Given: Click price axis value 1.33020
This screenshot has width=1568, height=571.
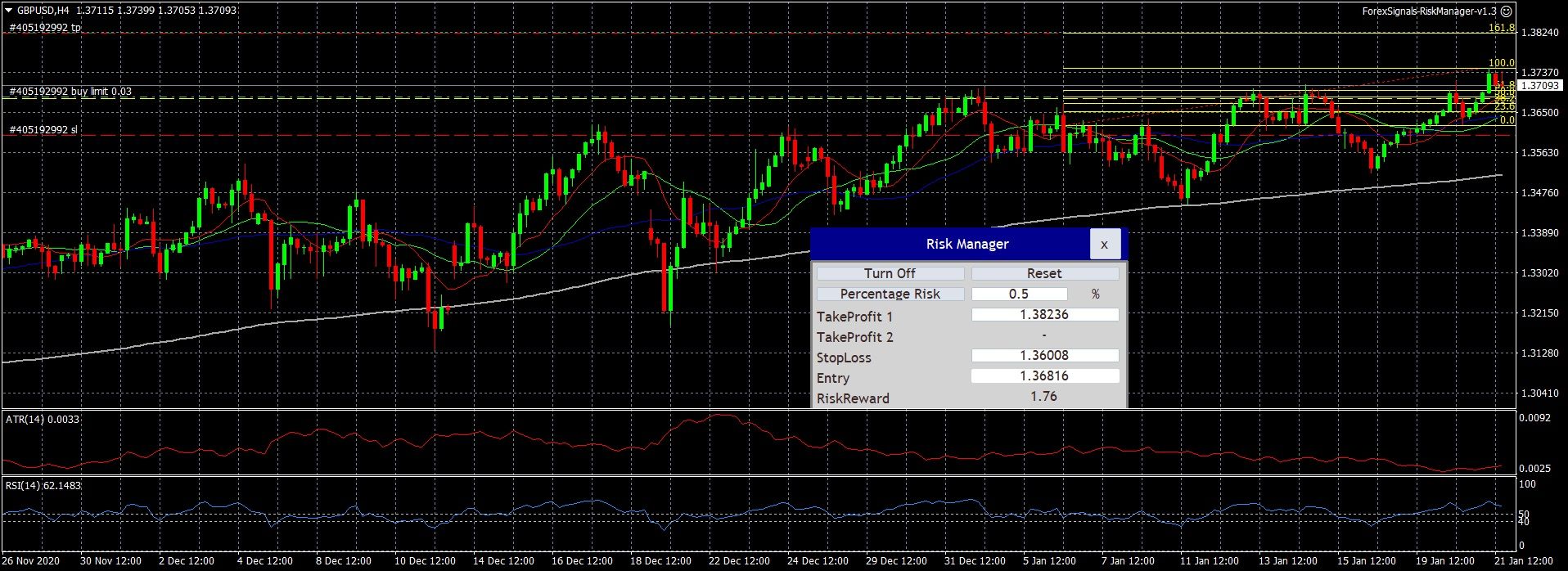Looking at the screenshot, I should [x=1539, y=273].
